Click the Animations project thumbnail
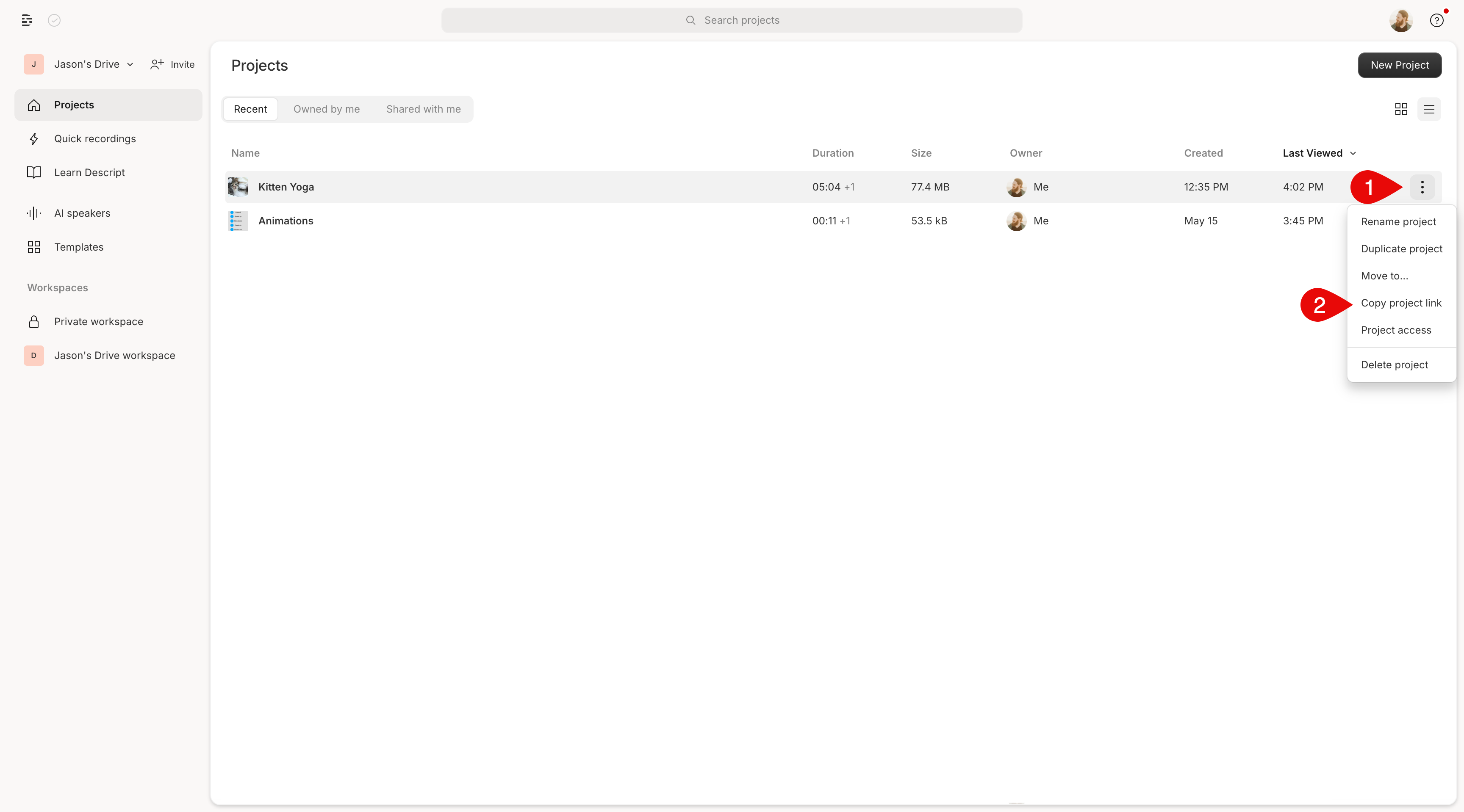 [238, 221]
